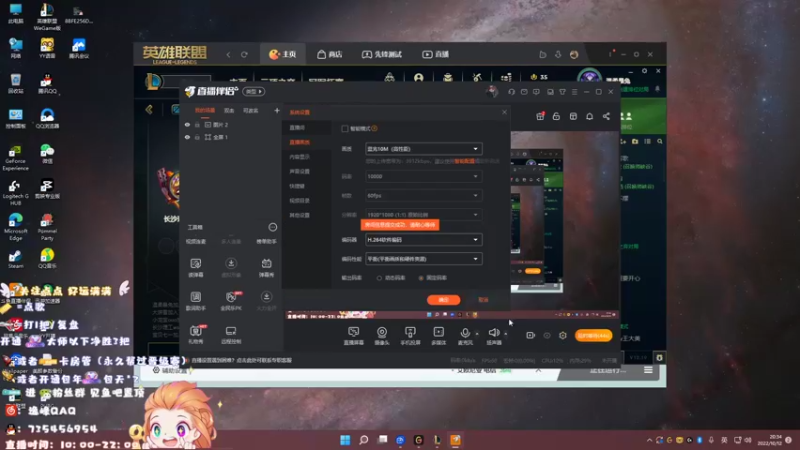Add a 直播屏幕 screen capture source
Viewport: 800px width, 450px height.
coord(354,336)
